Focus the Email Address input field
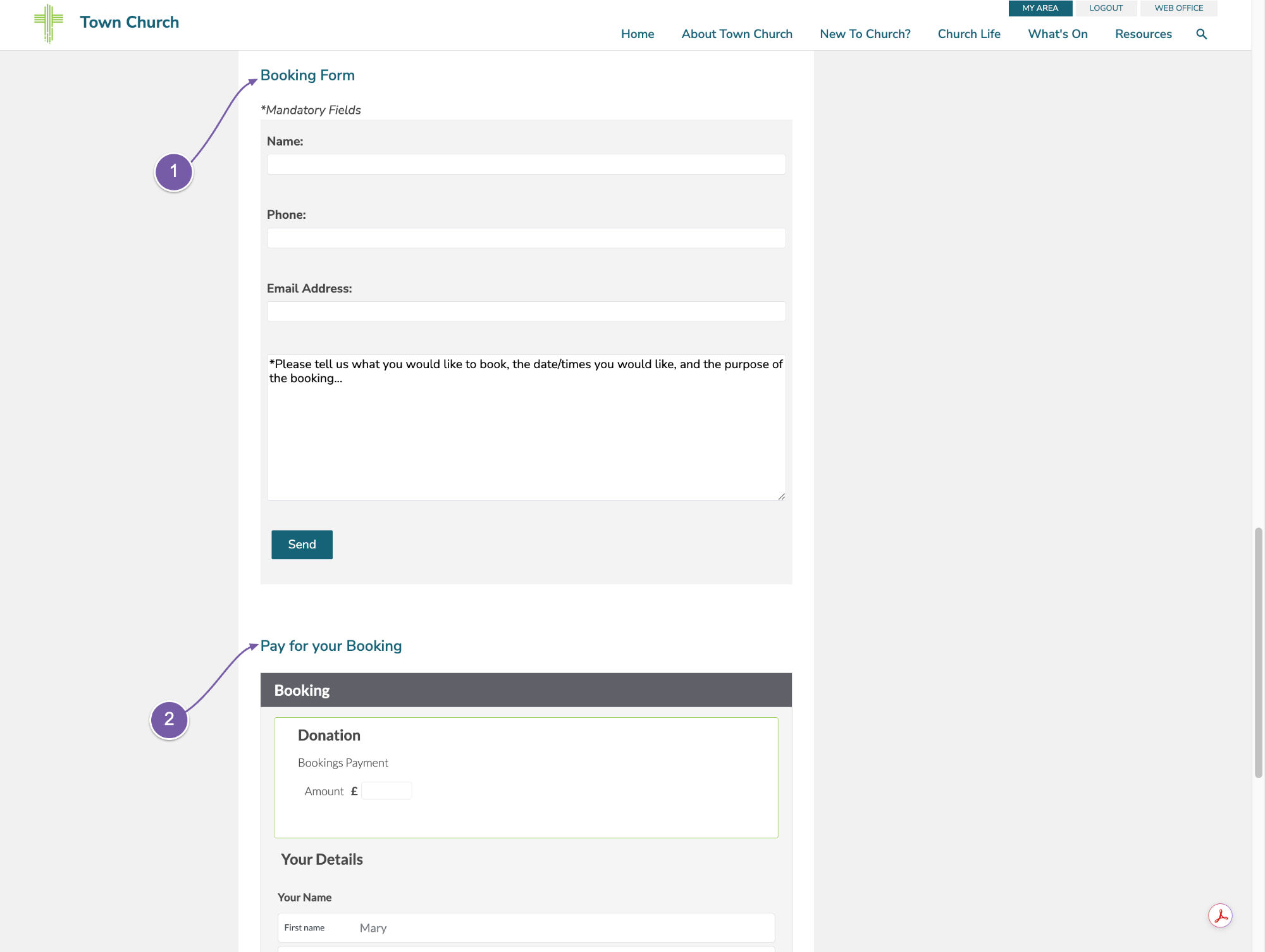 tap(526, 311)
